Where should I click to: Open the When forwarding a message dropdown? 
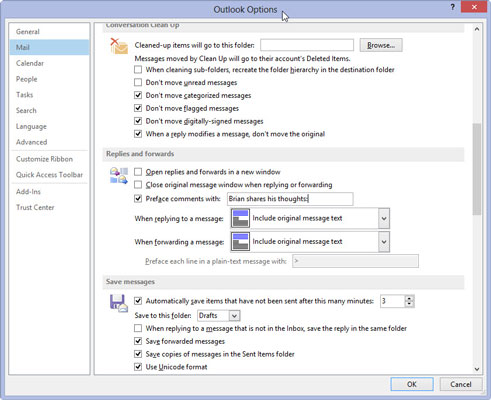pos(384,242)
